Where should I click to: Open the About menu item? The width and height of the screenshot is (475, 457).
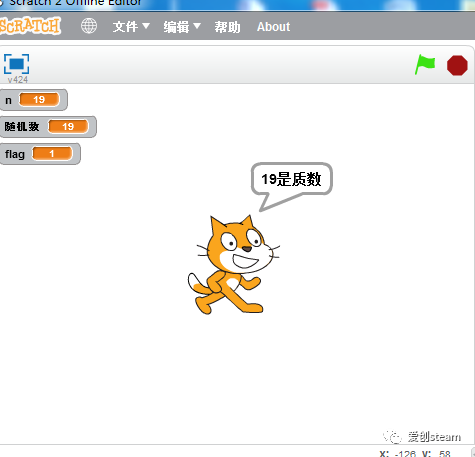pyautogui.click(x=273, y=27)
